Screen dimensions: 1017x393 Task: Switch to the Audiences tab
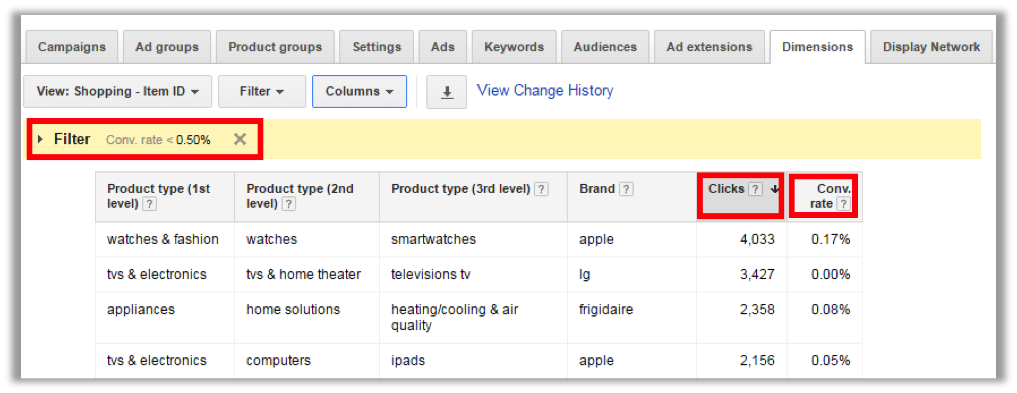[605, 47]
